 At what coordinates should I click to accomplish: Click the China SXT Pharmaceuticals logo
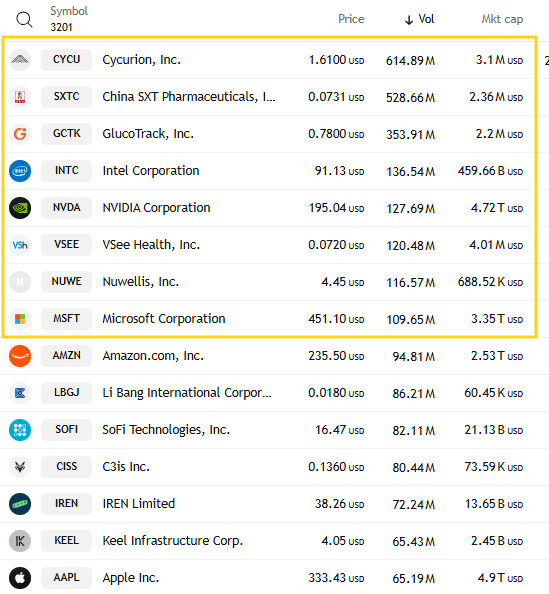click(20, 97)
